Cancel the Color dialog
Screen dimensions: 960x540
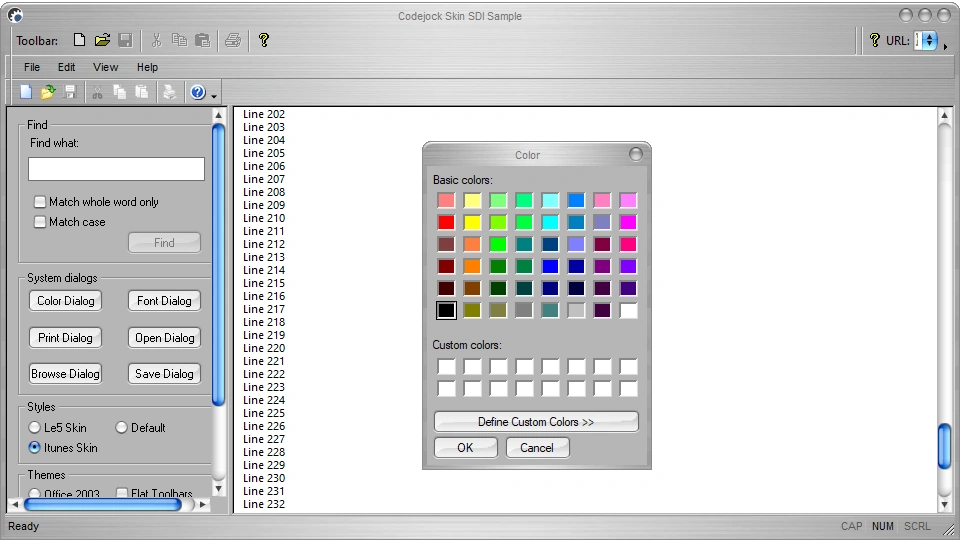point(537,448)
